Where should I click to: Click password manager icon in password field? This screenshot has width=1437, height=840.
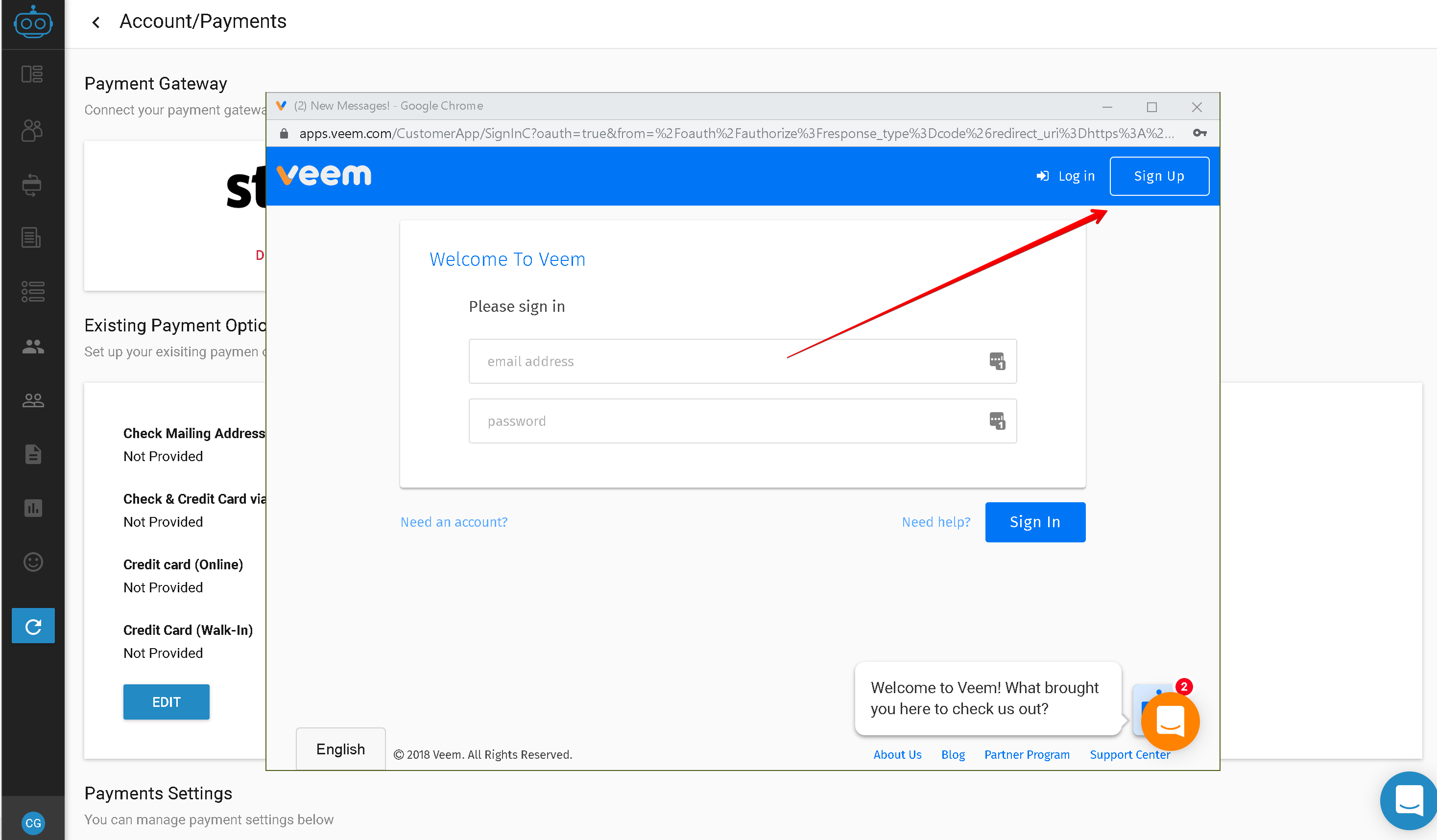tap(997, 421)
